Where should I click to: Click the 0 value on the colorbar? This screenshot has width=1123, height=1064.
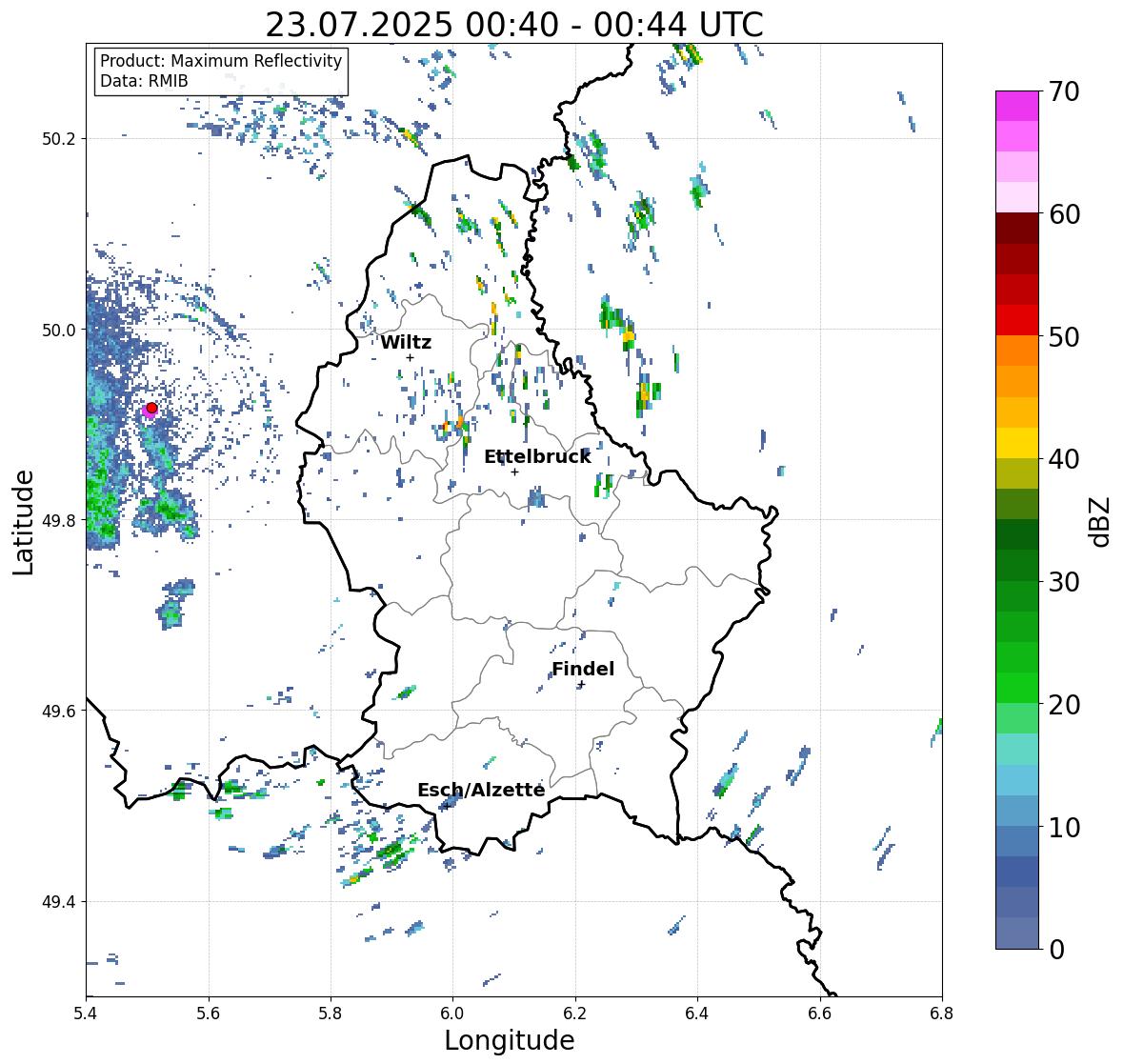(1056, 950)
